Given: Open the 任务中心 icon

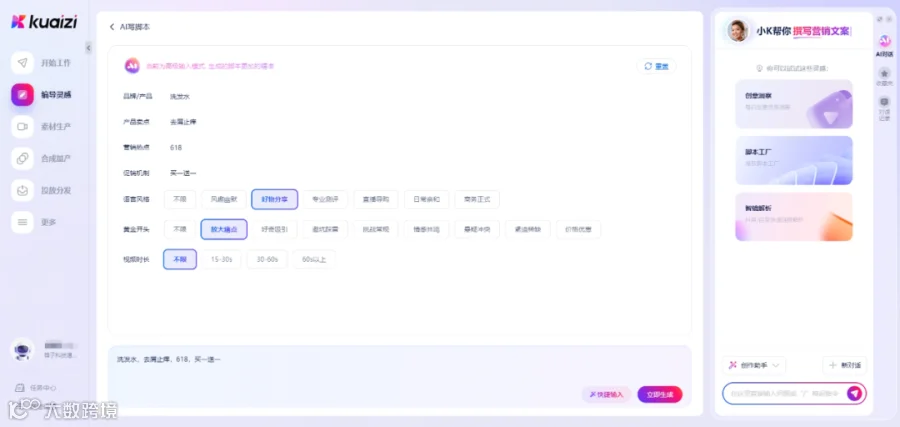Looking at the screenshot, I should [x=20, y=388].
